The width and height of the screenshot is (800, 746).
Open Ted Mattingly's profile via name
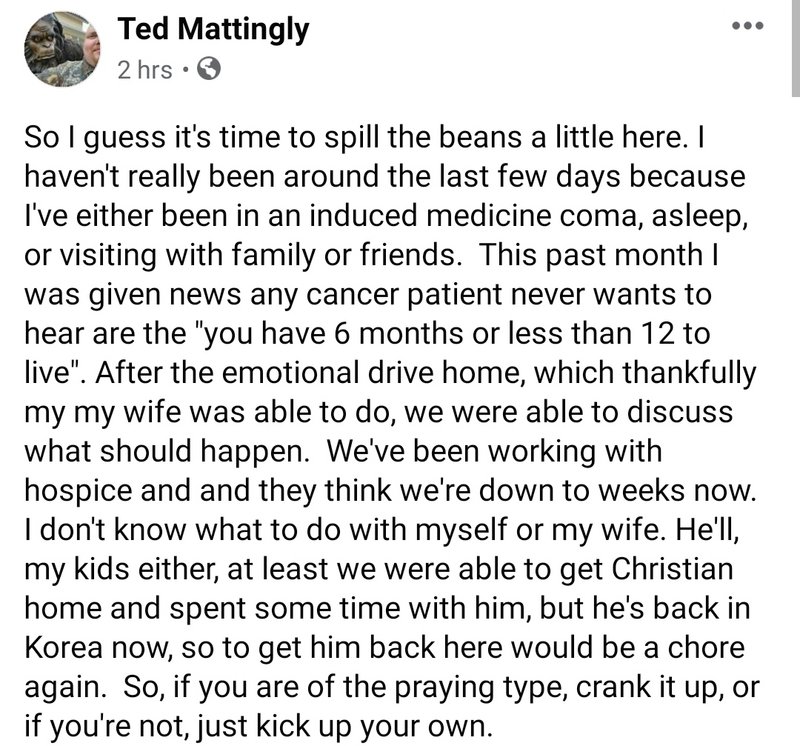click(x=213, y=29)
